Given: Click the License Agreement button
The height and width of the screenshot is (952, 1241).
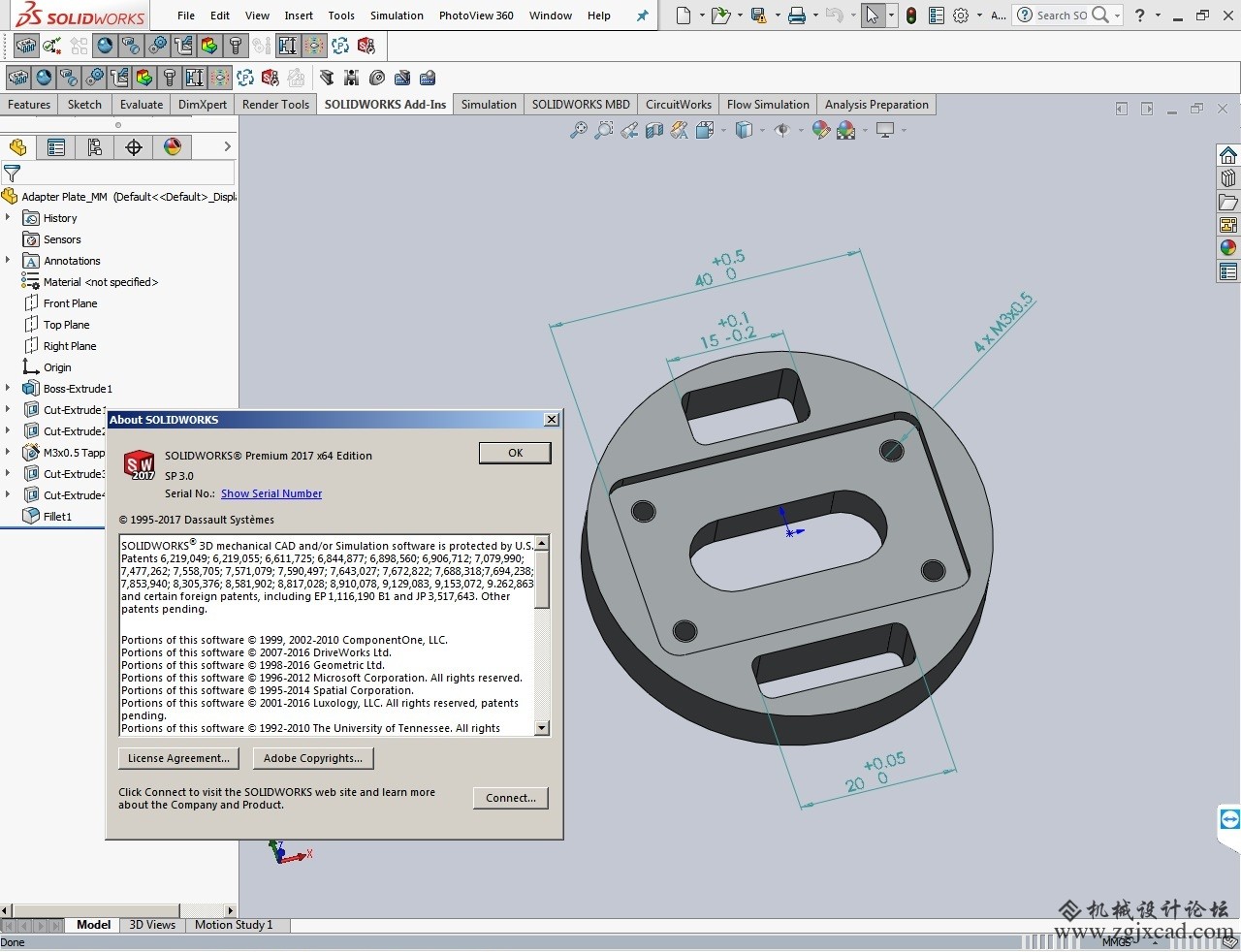Looking at the screenshot, I should point(179,758).
